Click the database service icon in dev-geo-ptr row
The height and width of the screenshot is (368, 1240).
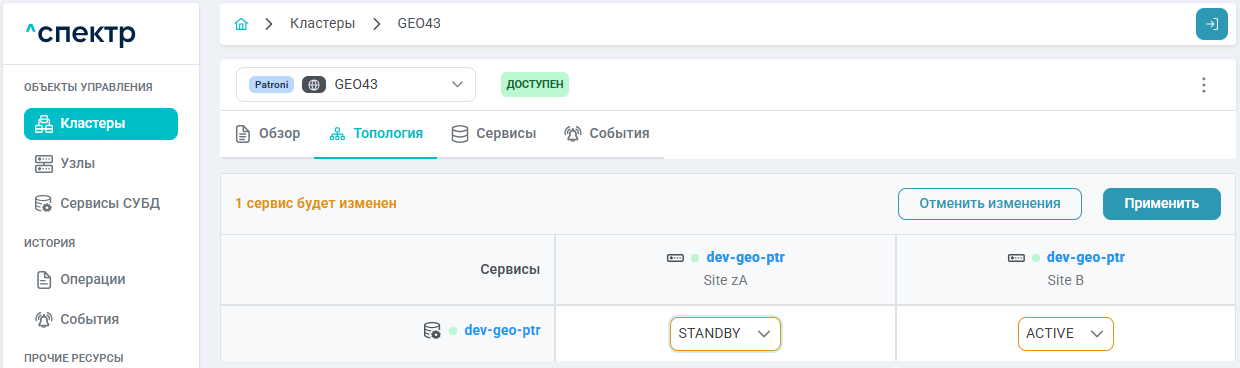pos(432,330)
